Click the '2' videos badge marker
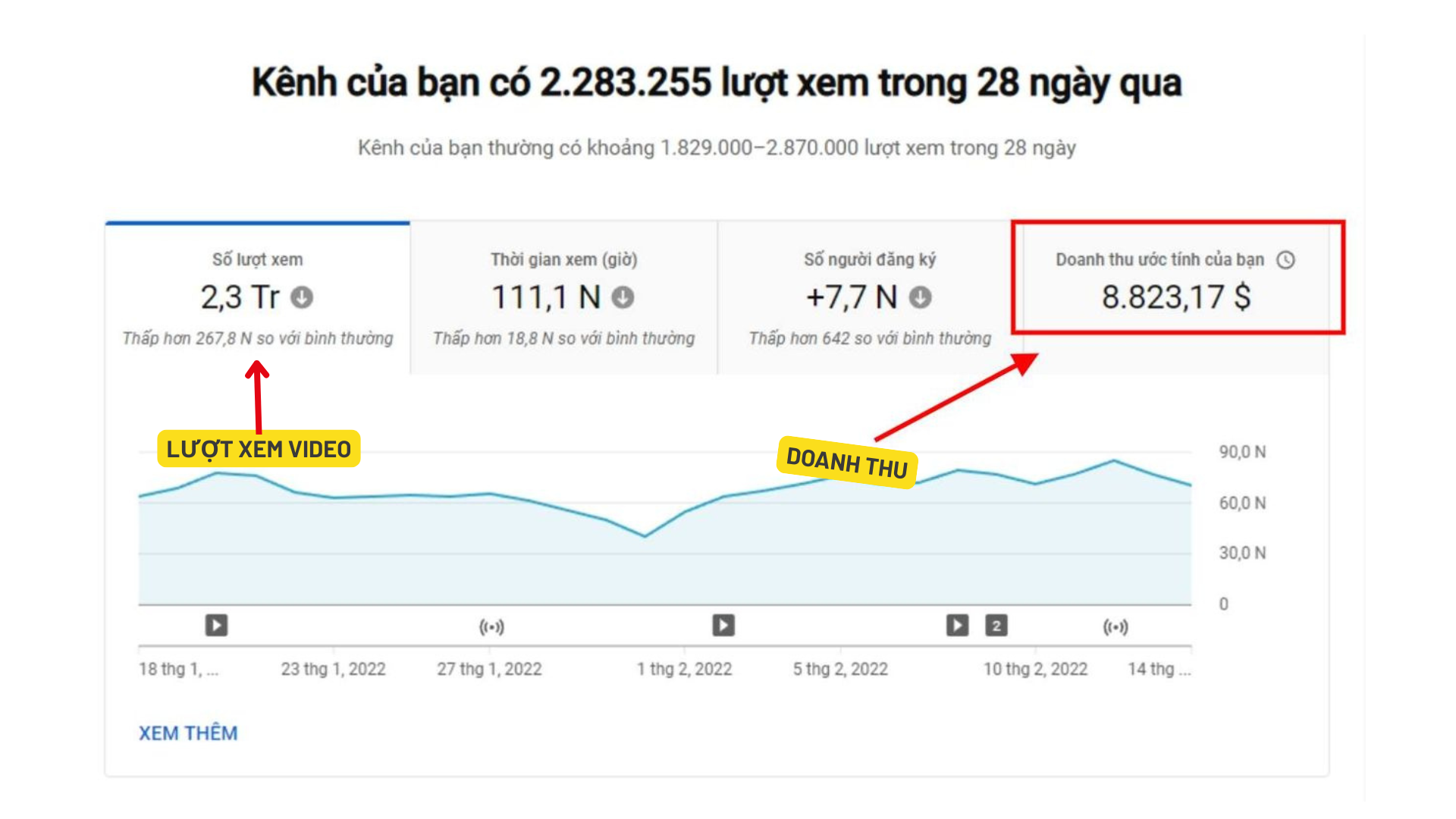 coord(996,626)
